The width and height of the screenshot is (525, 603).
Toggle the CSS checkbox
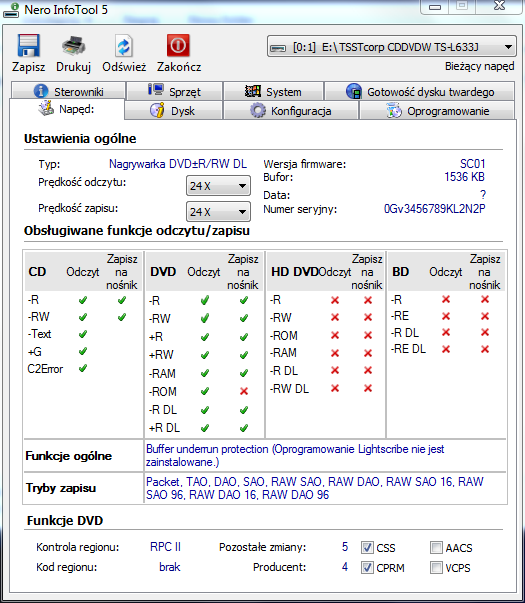367,547
